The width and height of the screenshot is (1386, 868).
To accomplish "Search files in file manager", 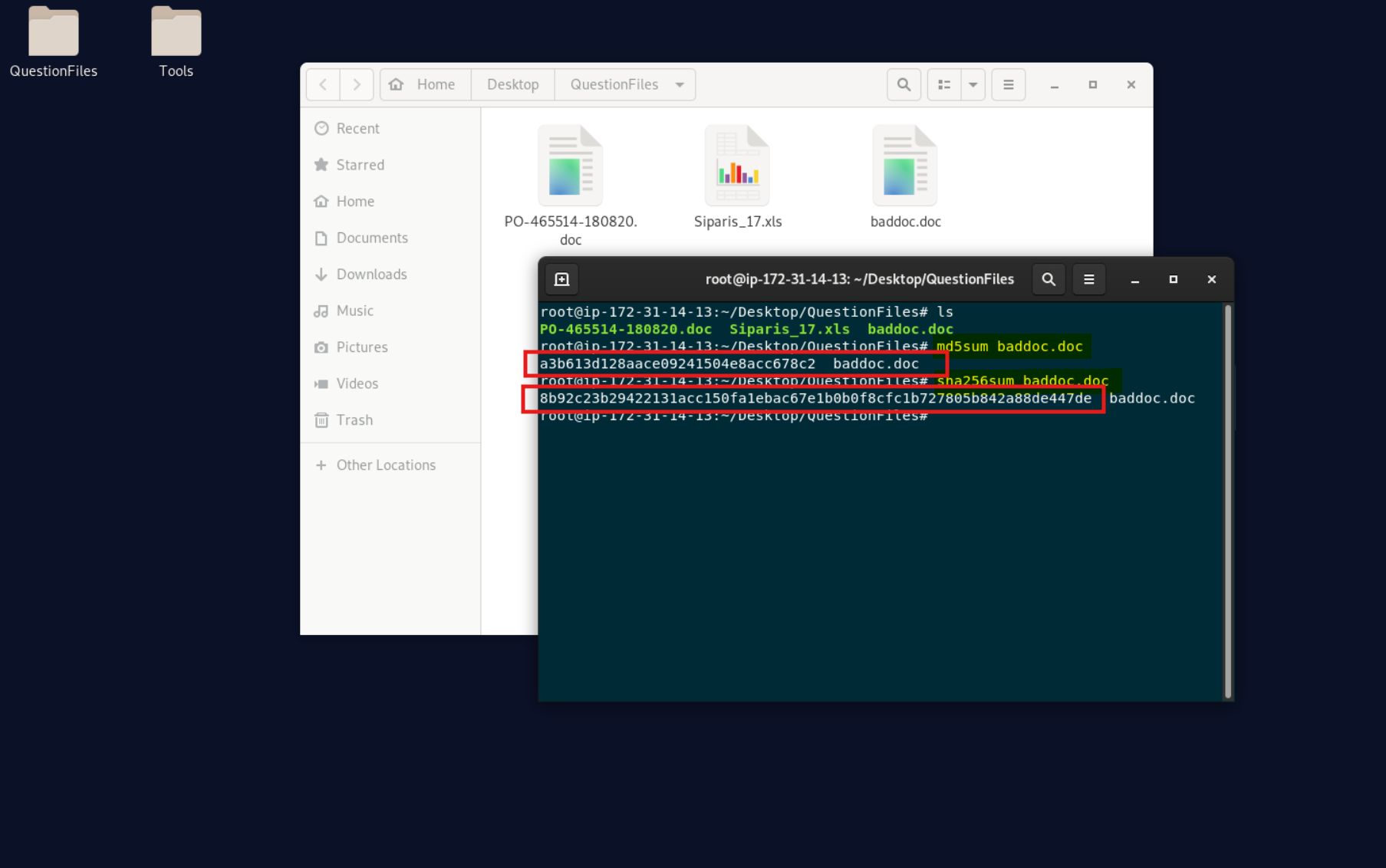I will tap(904, 84).
